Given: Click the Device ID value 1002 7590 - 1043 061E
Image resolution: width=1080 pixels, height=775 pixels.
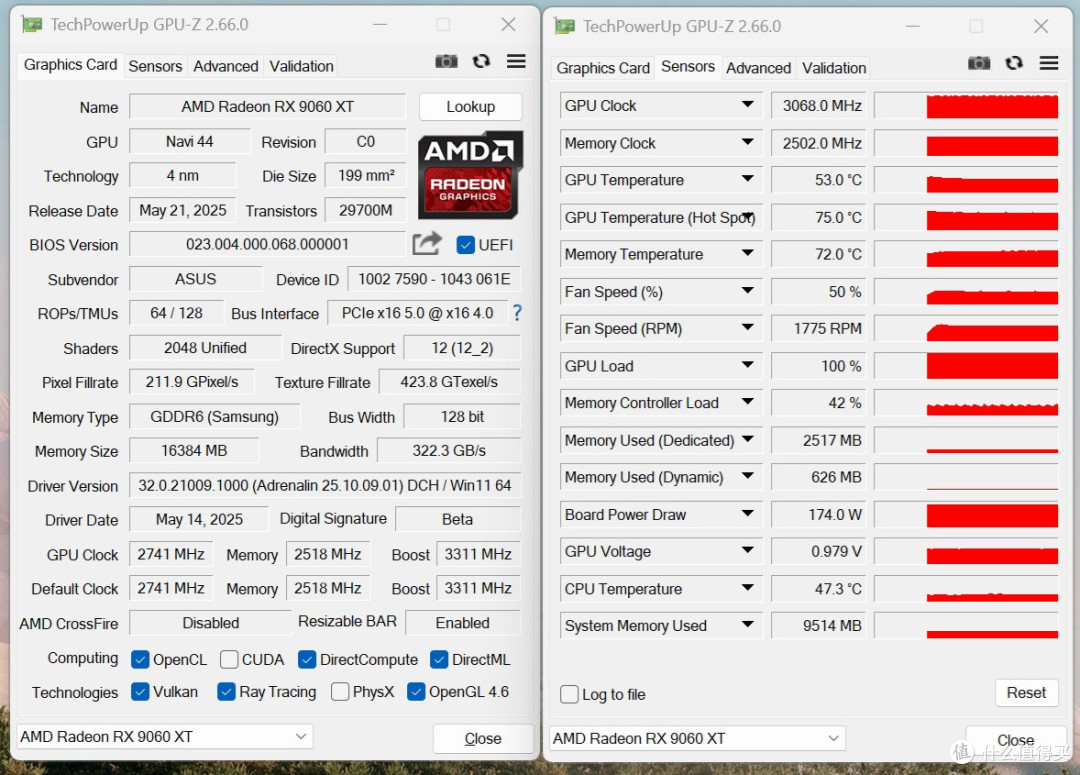Looking at the screenshot, I should [434, 279].
